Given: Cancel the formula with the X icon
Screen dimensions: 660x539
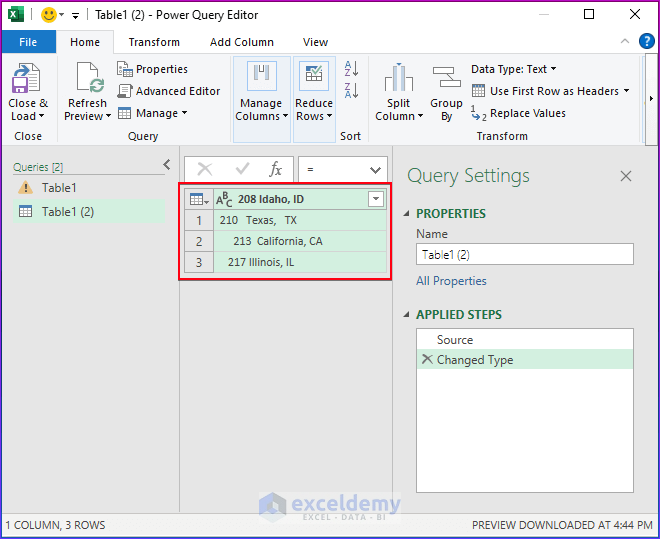Looking at the screenshot, I should click(x=205, y=169).
